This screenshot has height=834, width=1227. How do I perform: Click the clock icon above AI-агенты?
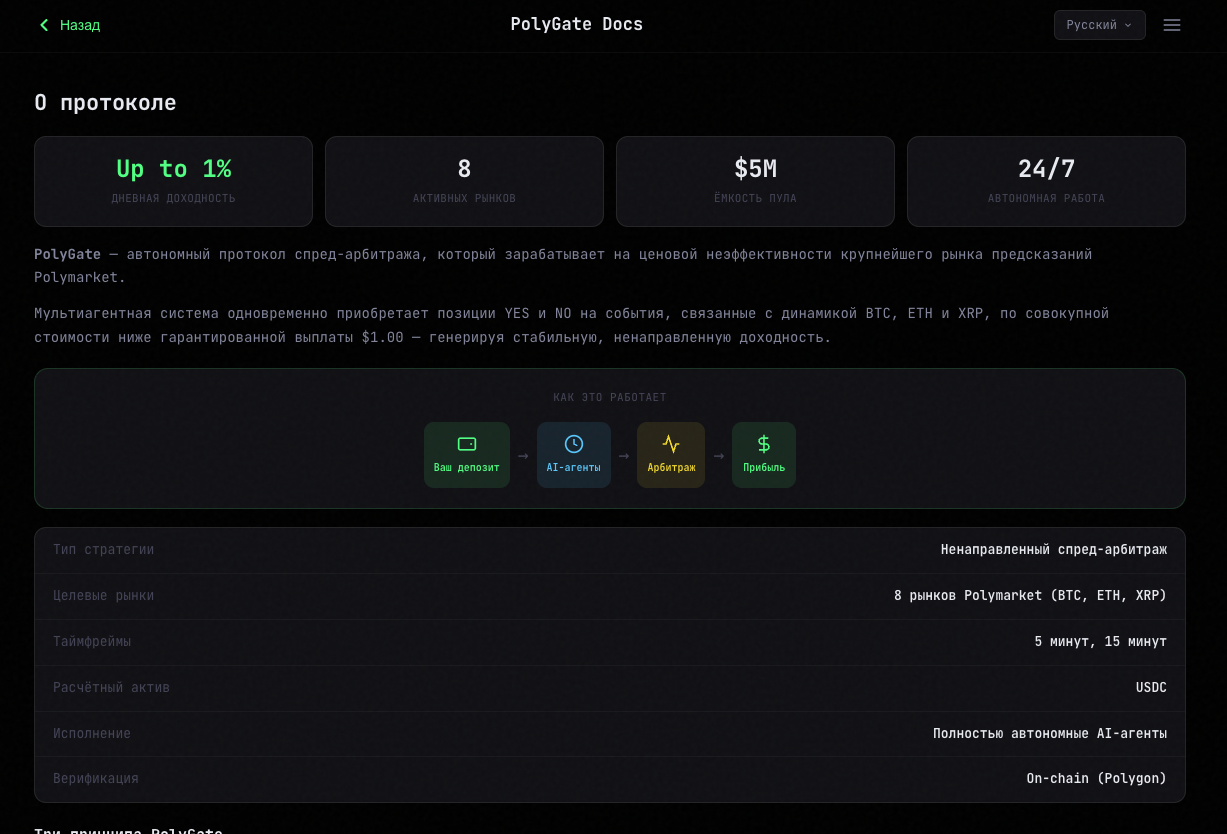click(574, 444)
